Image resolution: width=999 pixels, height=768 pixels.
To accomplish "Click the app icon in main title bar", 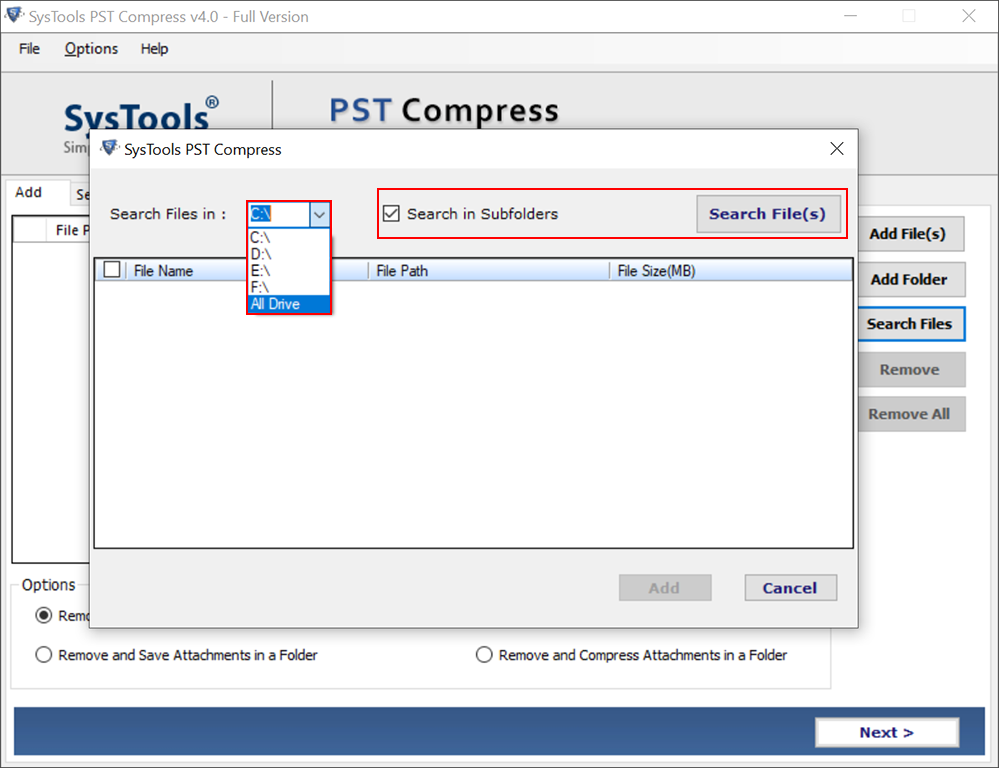I will point(14,15).
